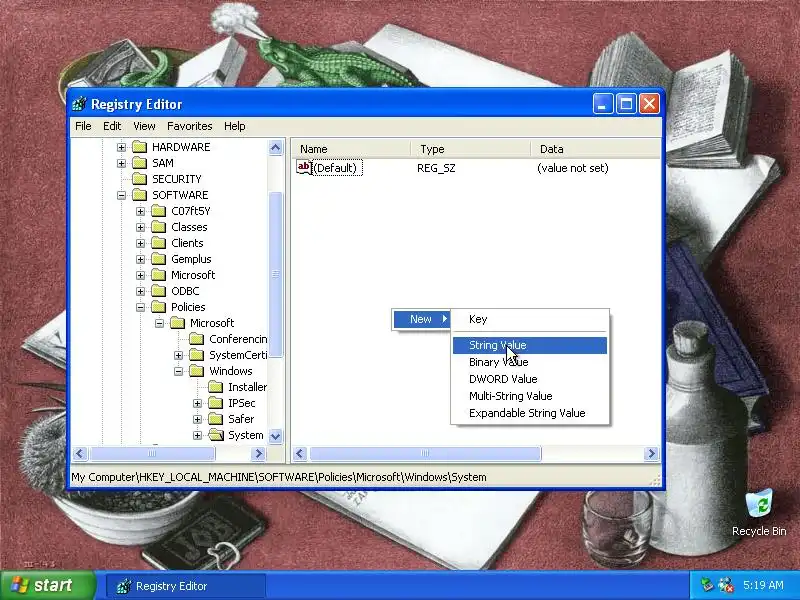
Task: Collapse the SOFTWARE key
Action: [121, 195]
